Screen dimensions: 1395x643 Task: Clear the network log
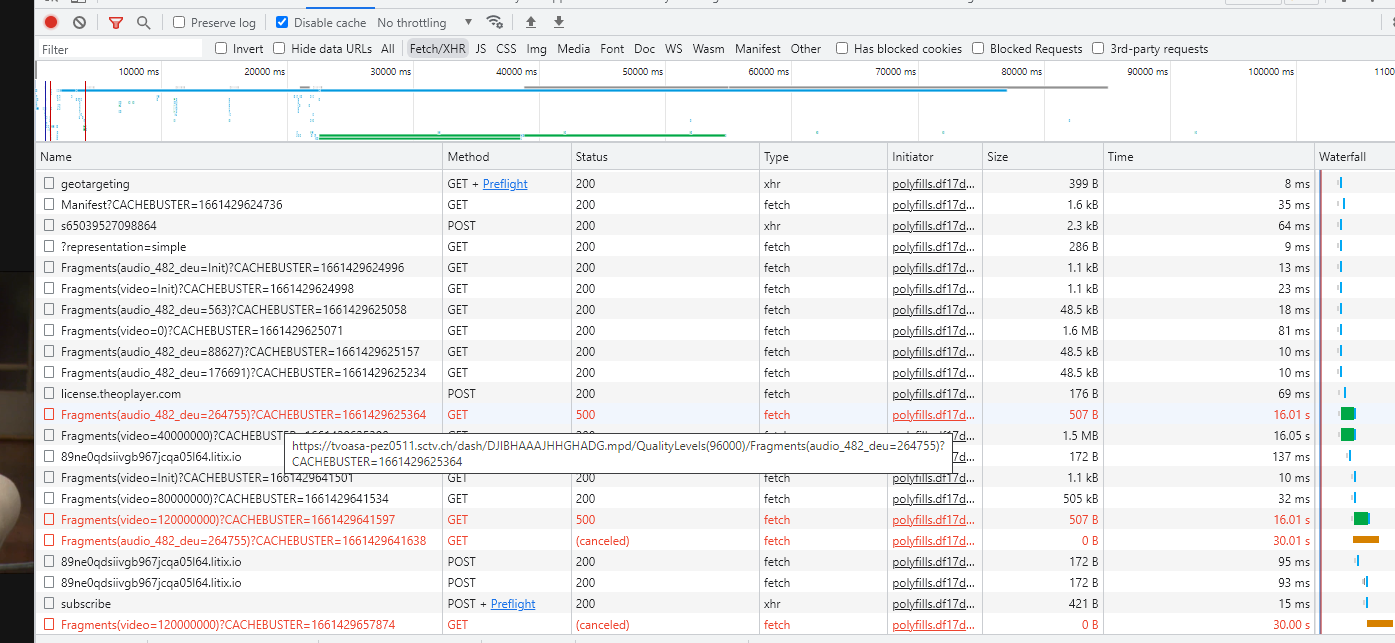coord(79,22)
